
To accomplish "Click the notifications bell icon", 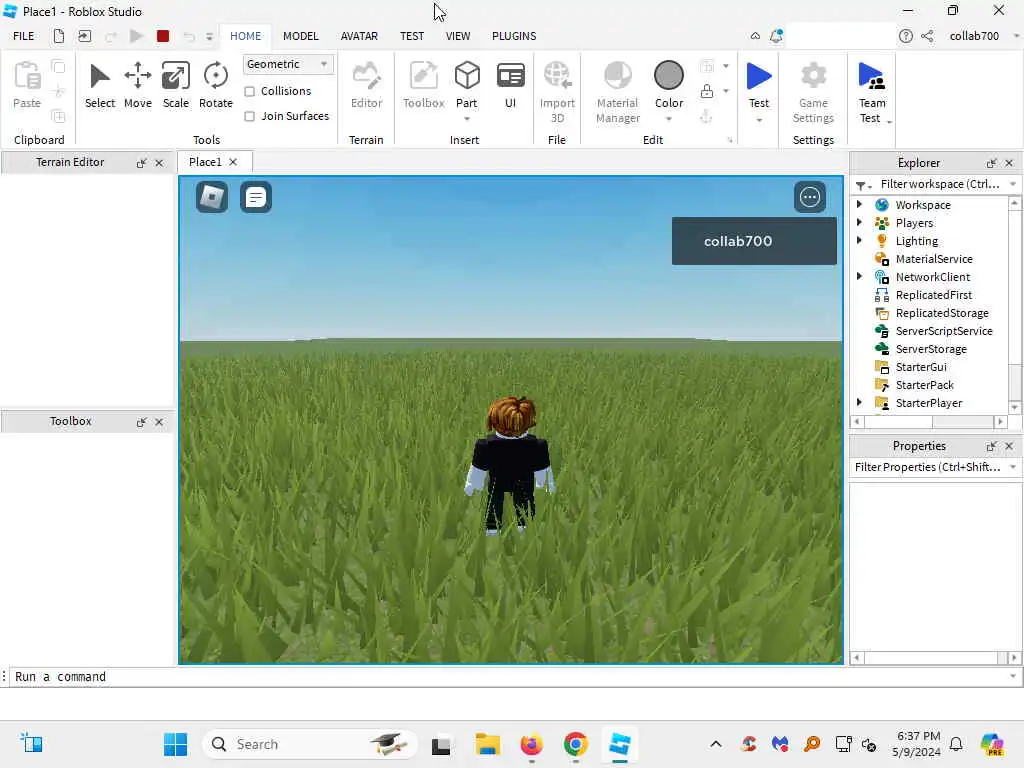I will point(776,36).
